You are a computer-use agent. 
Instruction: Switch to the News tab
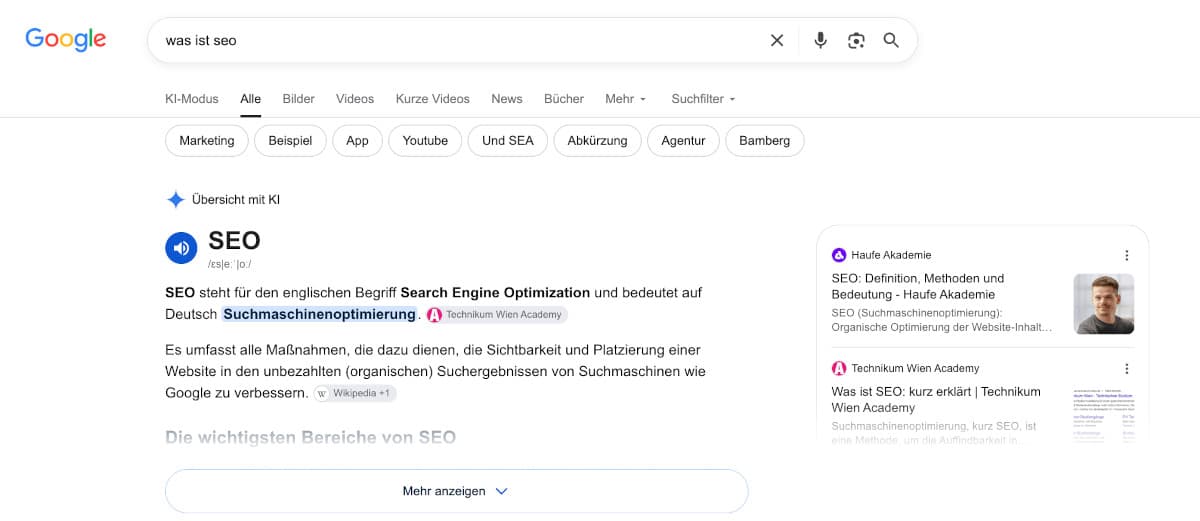[x=507, y=99]
